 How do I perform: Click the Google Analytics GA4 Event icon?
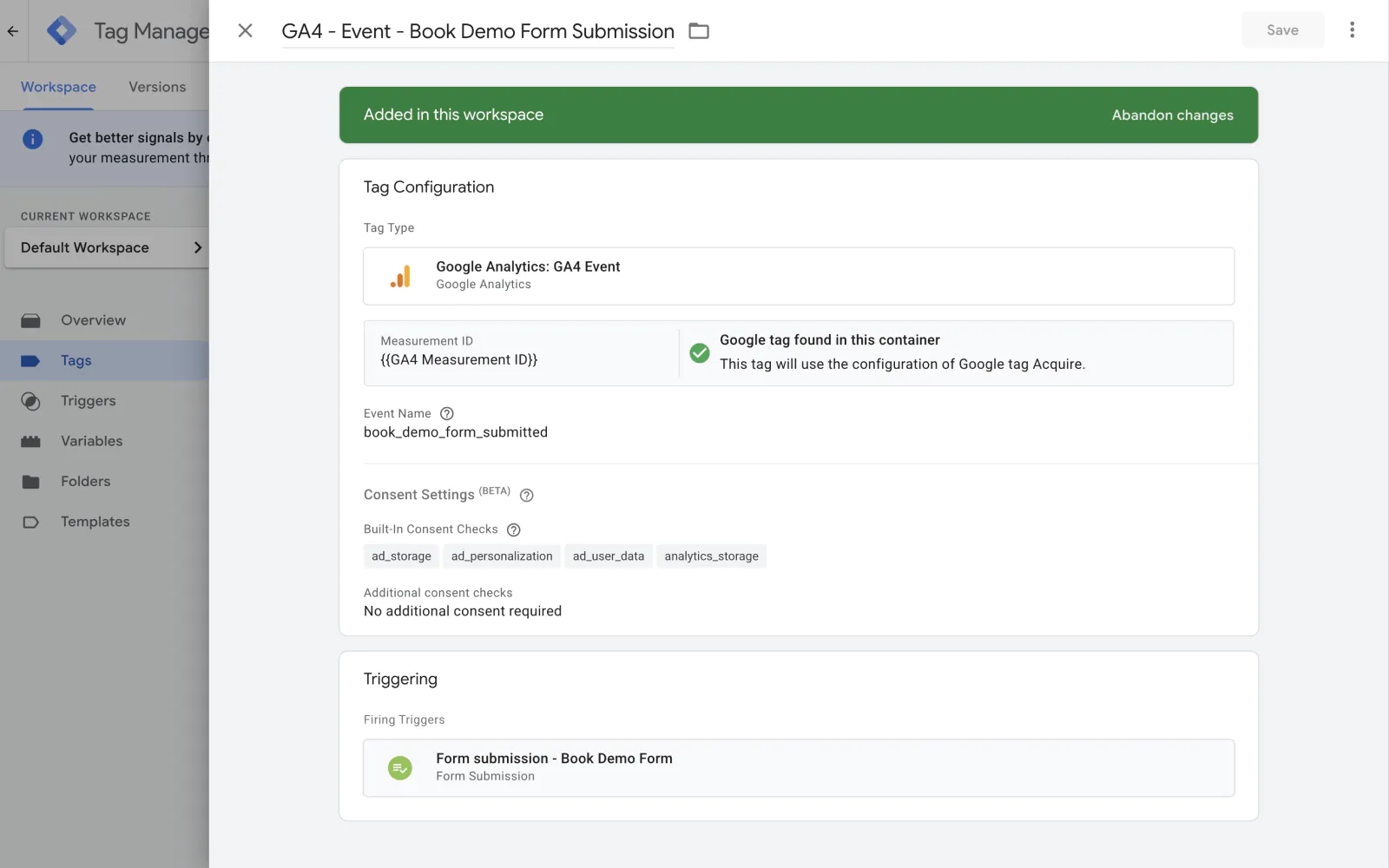click(x=400, y=276)
